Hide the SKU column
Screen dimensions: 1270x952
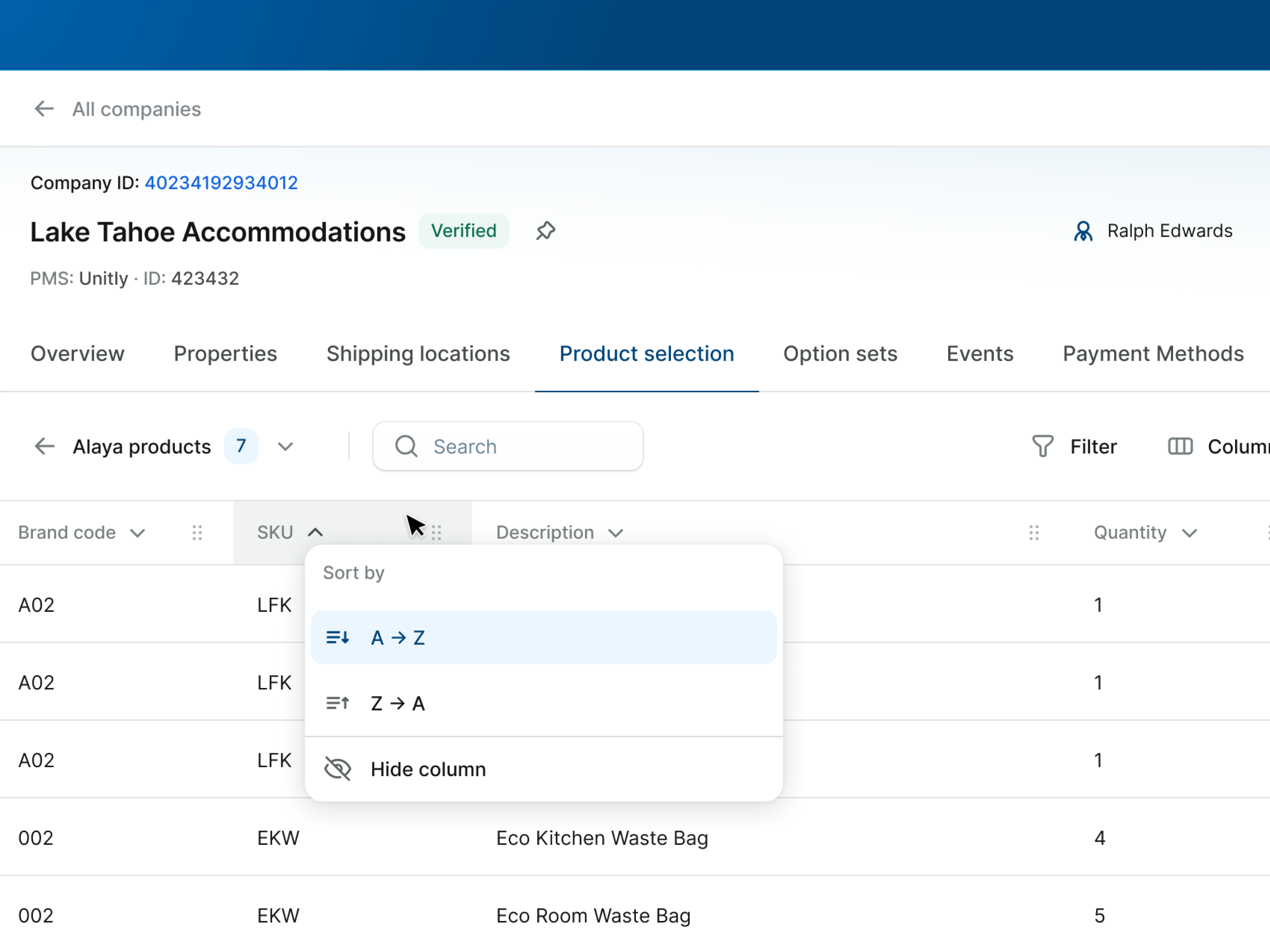[428, 769]
